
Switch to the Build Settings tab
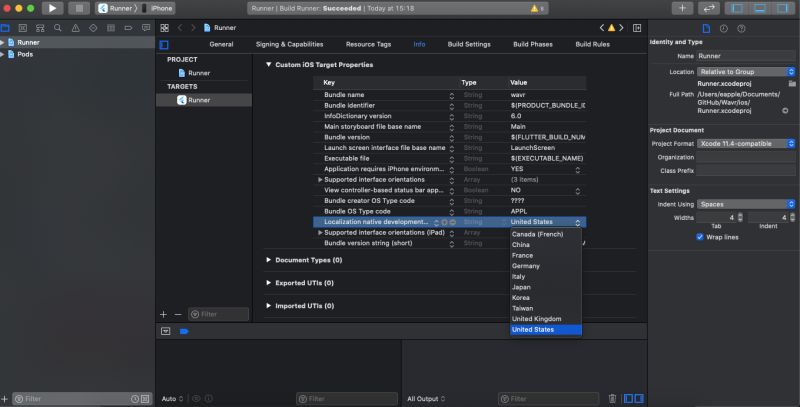[x=469, y=44]
